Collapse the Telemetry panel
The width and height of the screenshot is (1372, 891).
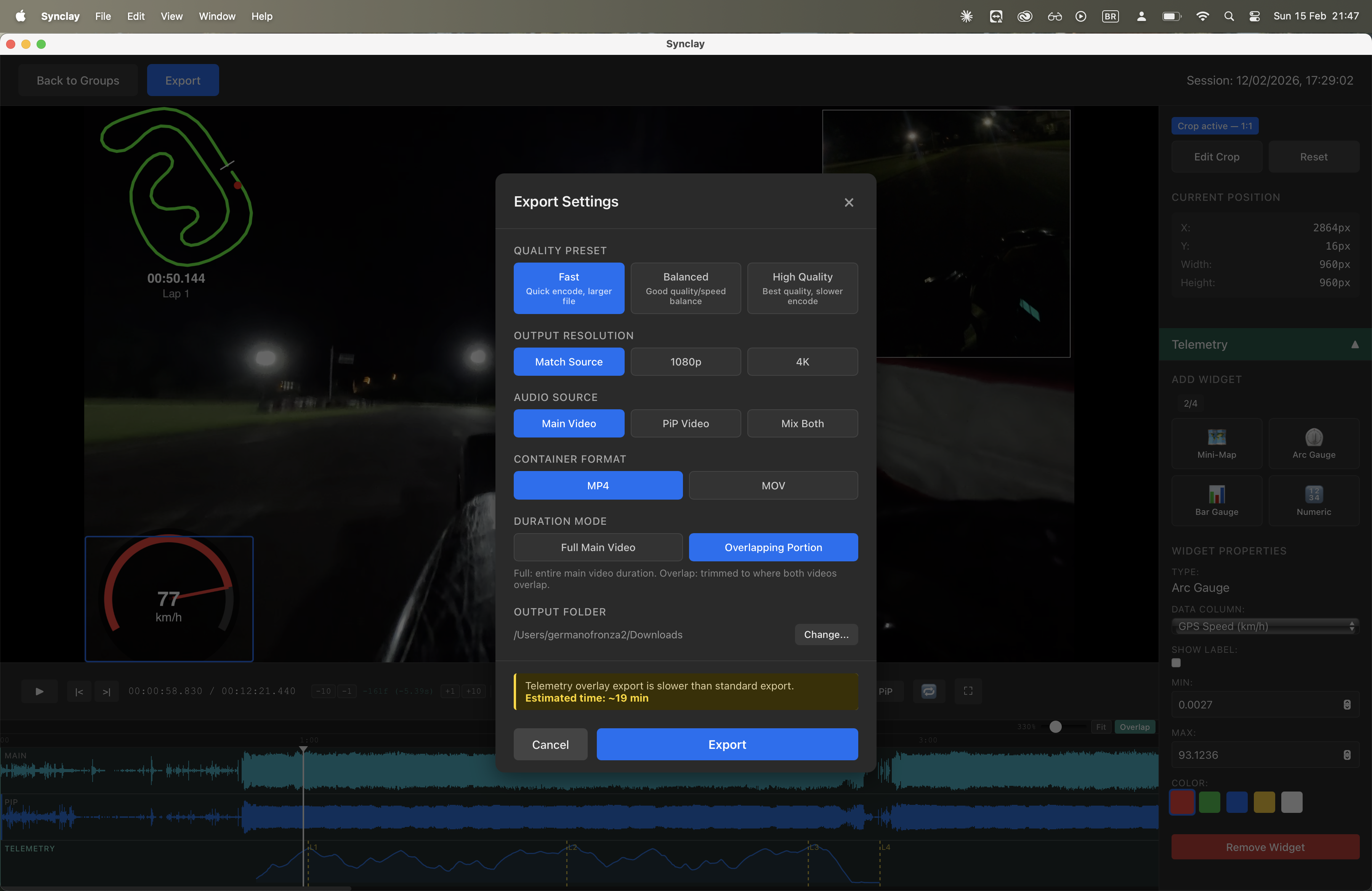pyautogui.click(x=1355, y=344)
